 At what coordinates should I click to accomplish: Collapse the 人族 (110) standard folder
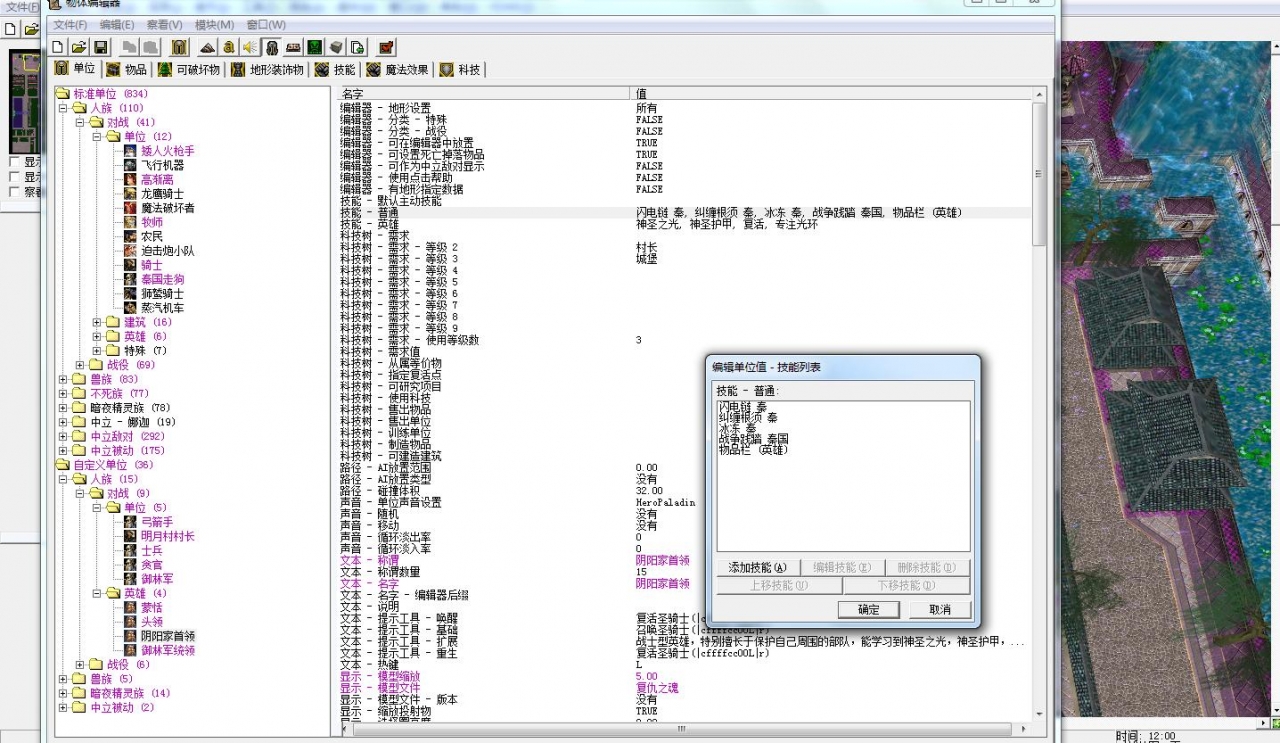pos(63,108)
